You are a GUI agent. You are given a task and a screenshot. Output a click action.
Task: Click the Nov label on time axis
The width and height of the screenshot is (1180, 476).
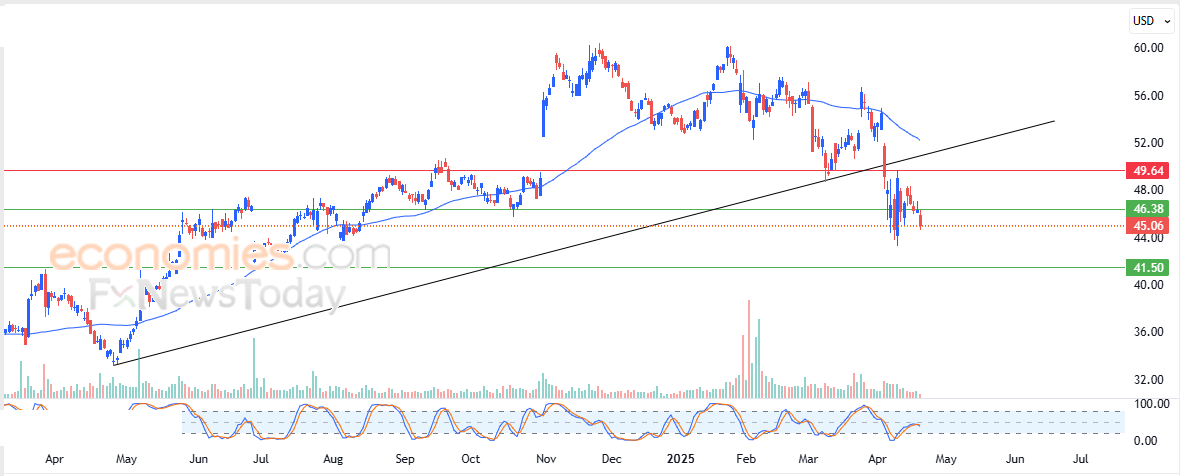[x=544, y=458]
